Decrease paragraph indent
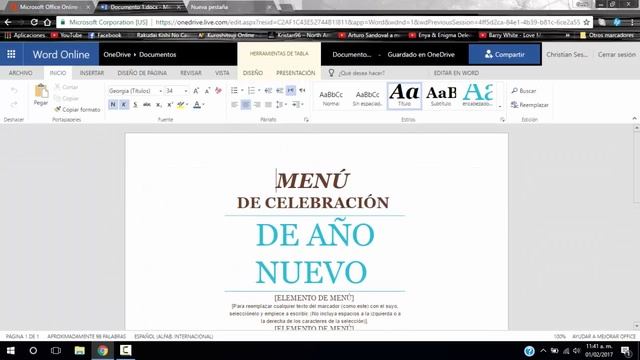The image size is (640, 360). [x=268, y=90]
